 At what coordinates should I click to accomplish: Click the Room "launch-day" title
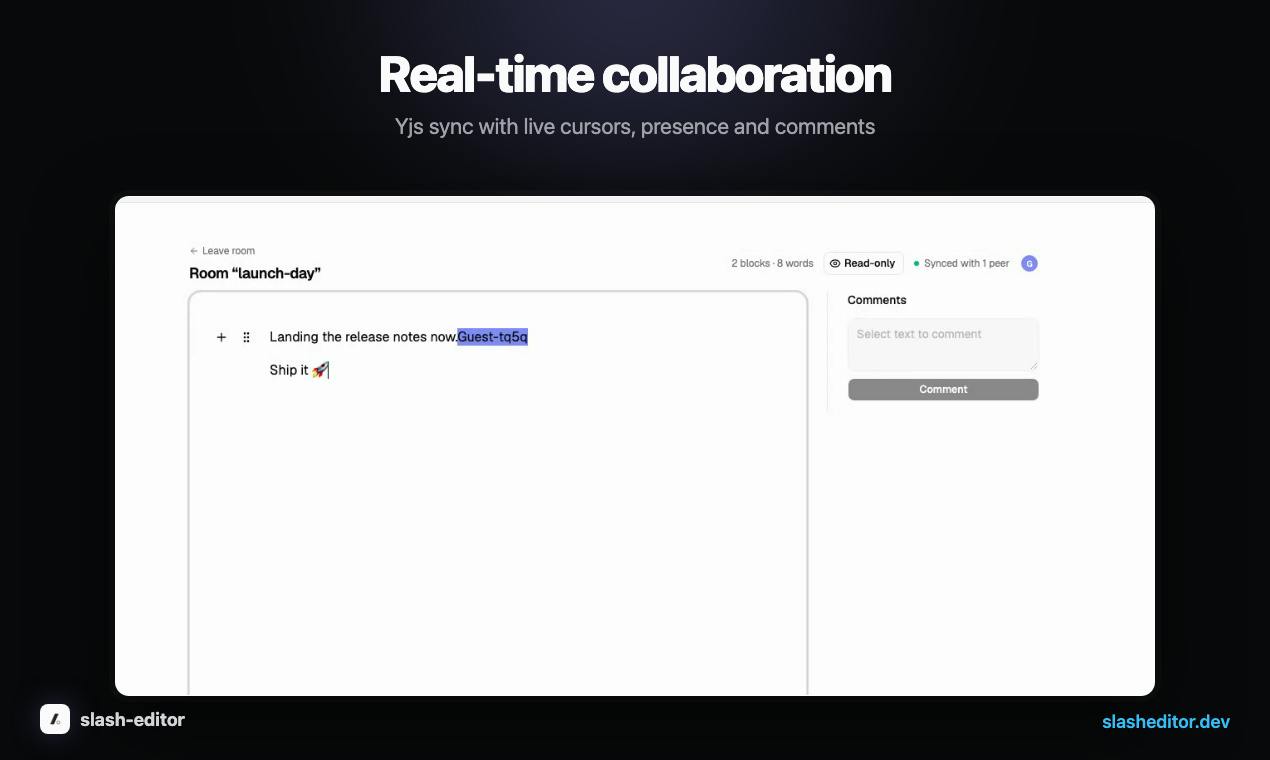[x=255, y=273]
